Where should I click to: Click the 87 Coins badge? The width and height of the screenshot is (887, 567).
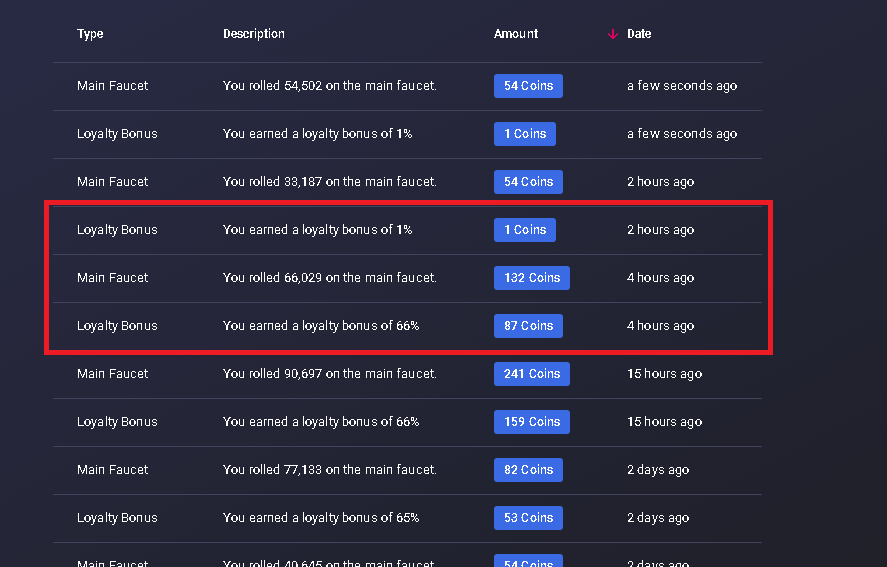tap(528, 326)
